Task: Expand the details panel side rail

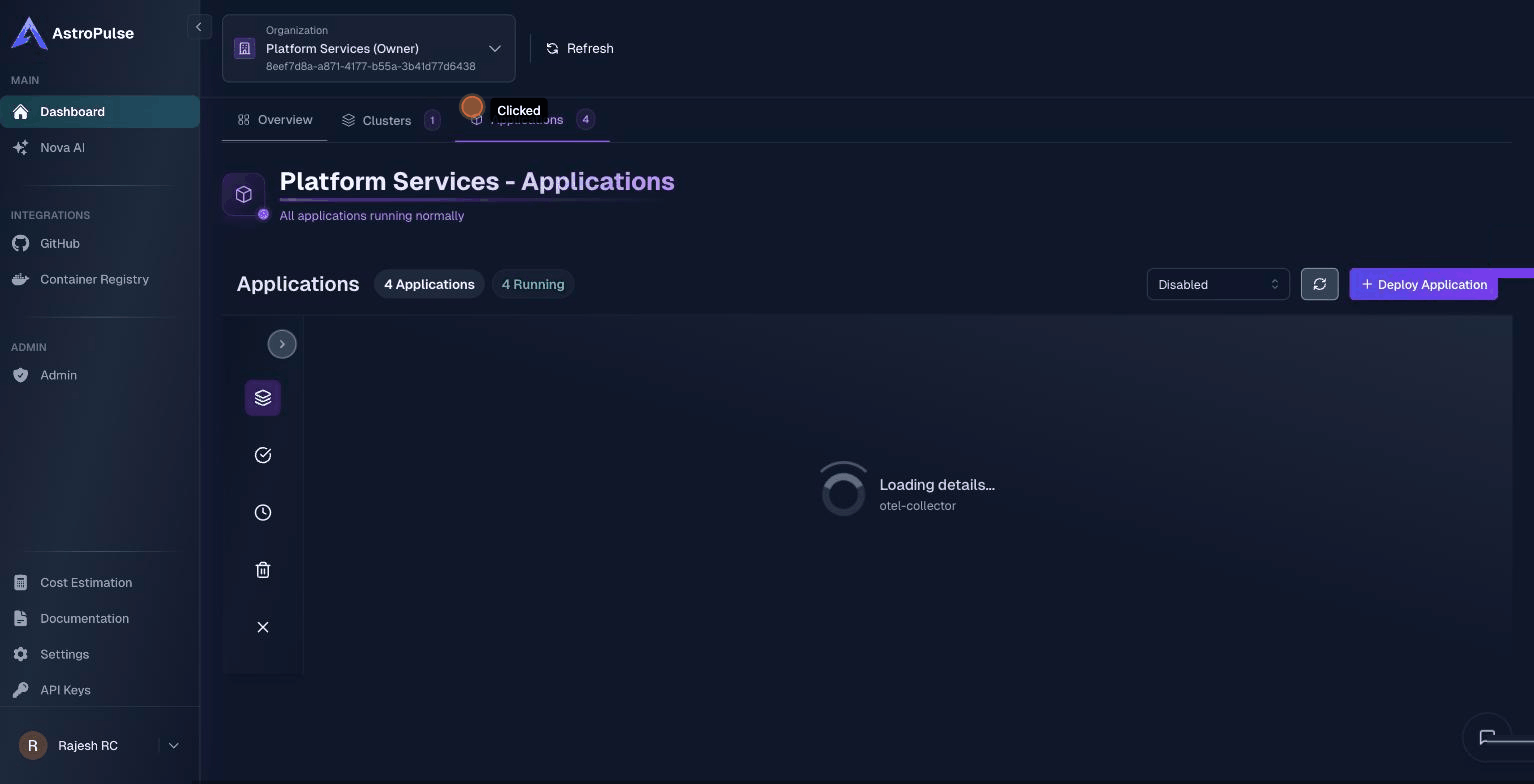Action: [282, 344]
